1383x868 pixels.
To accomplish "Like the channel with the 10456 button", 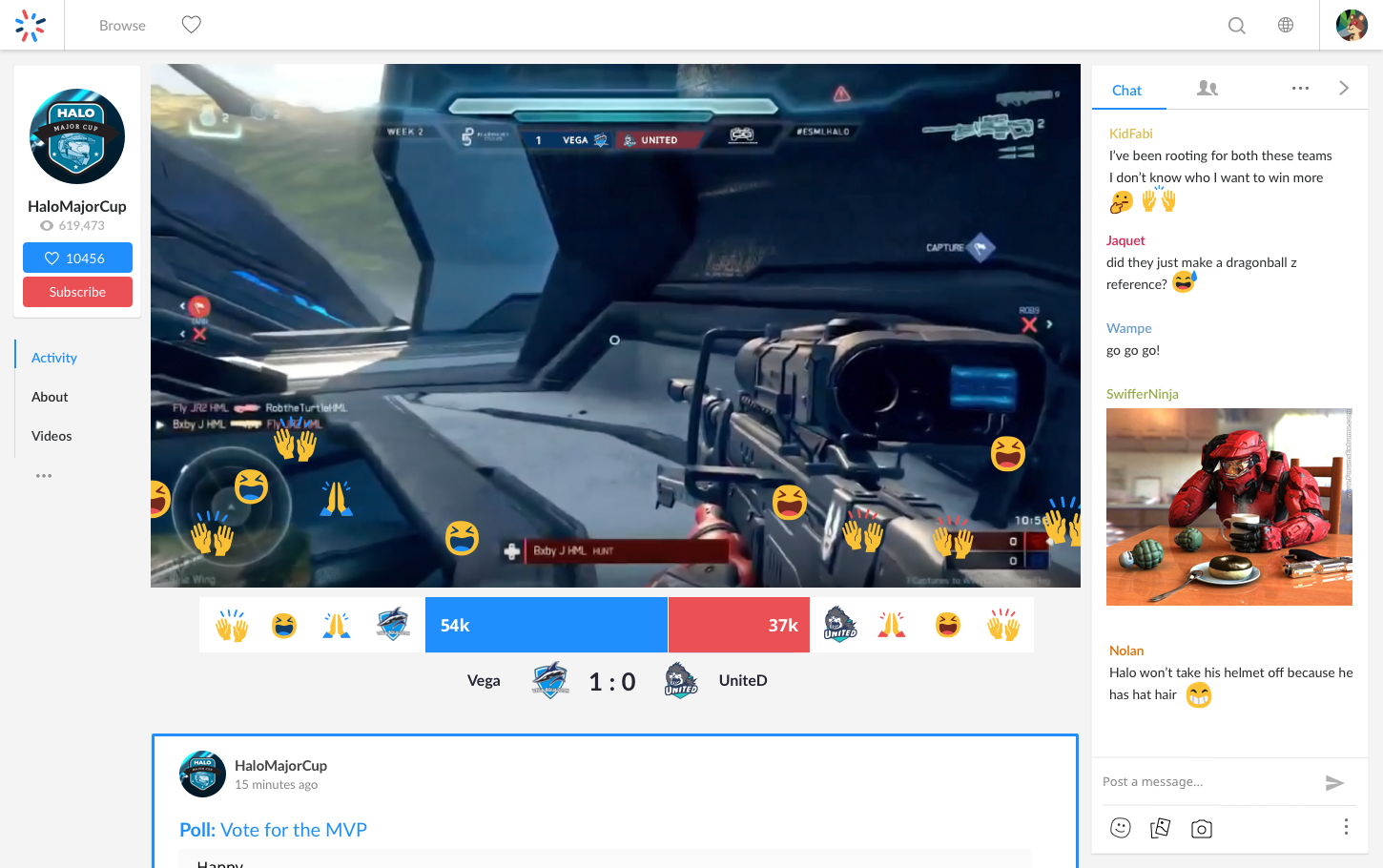I will (x=77, y=258).
